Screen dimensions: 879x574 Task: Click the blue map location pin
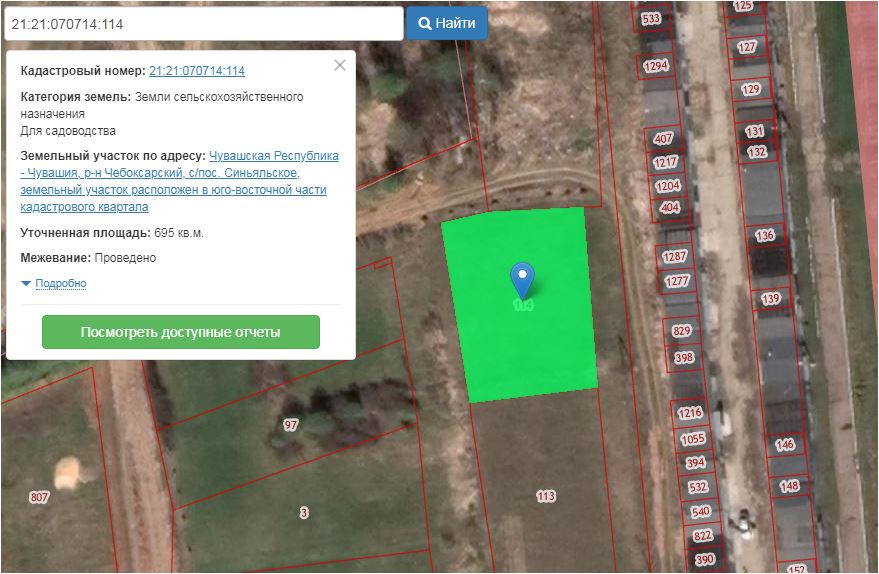(x=522, y=281)
